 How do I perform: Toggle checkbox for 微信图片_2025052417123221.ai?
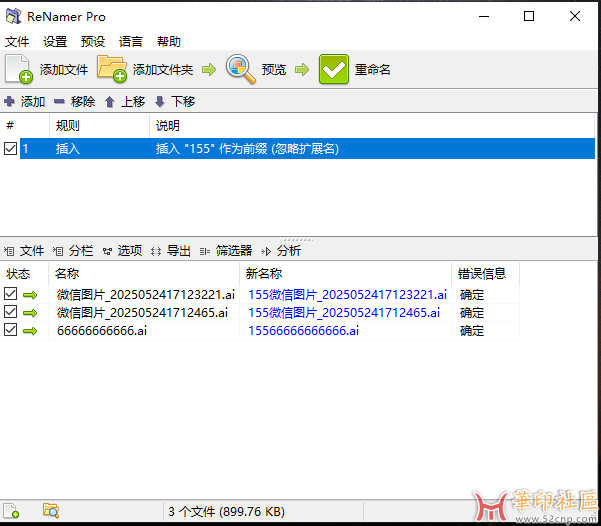10,294
